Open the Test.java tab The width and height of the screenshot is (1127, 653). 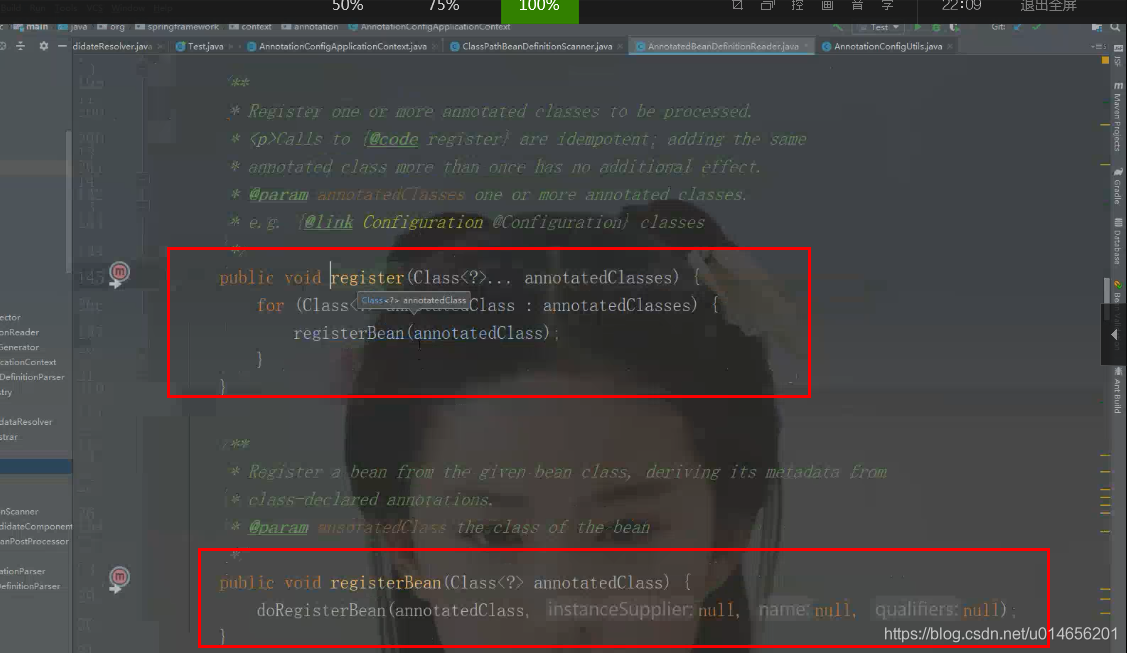coord(205,47)
